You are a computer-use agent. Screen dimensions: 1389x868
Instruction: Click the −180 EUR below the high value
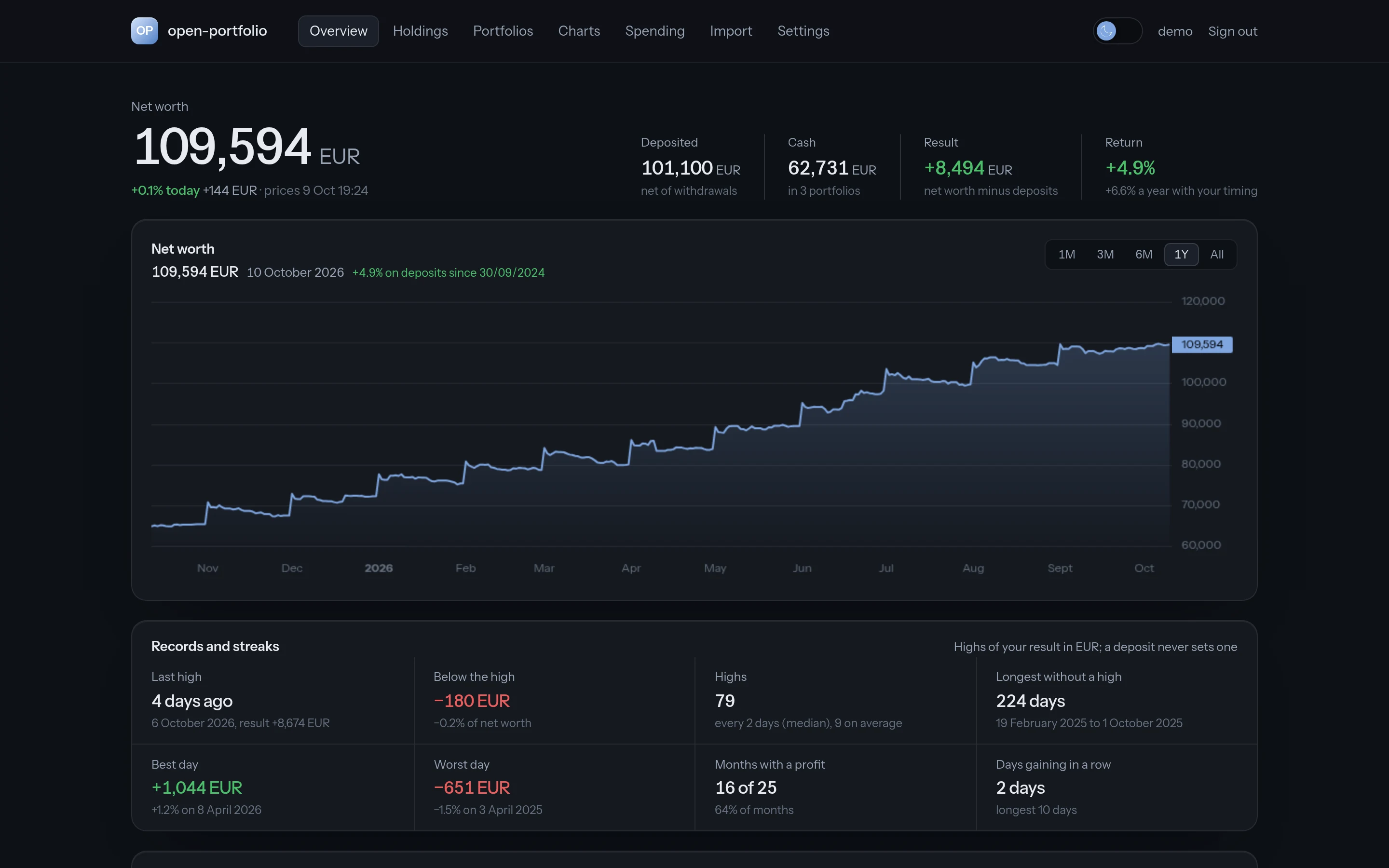tap(472, 701)
